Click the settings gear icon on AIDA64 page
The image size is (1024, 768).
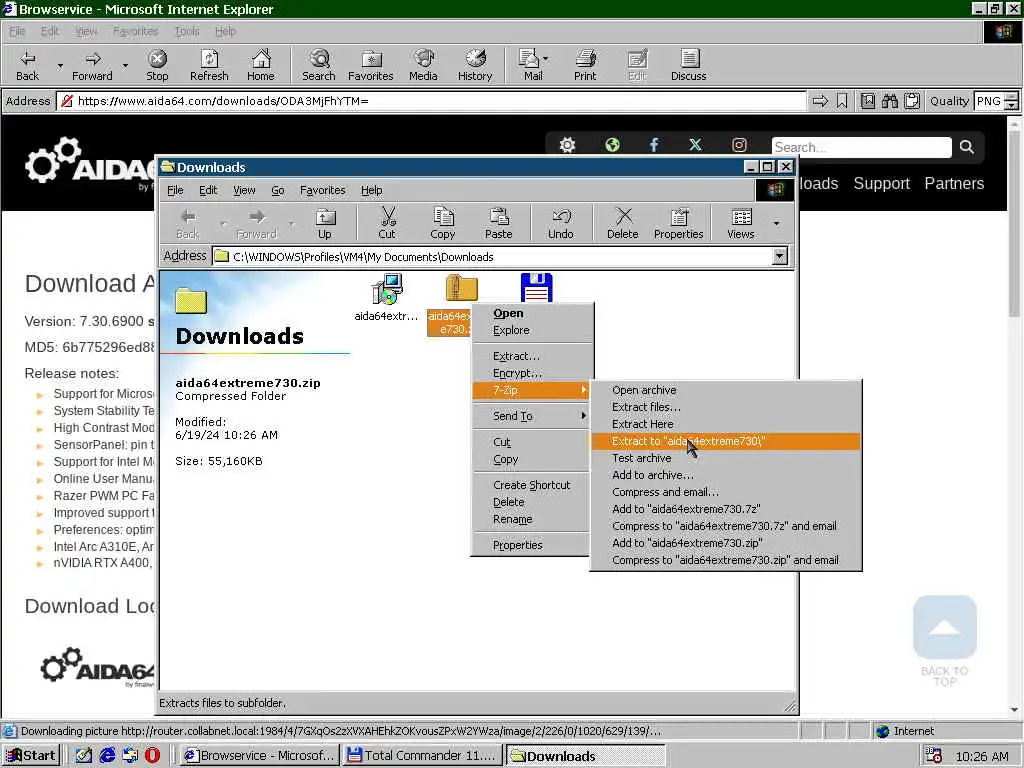568,145
